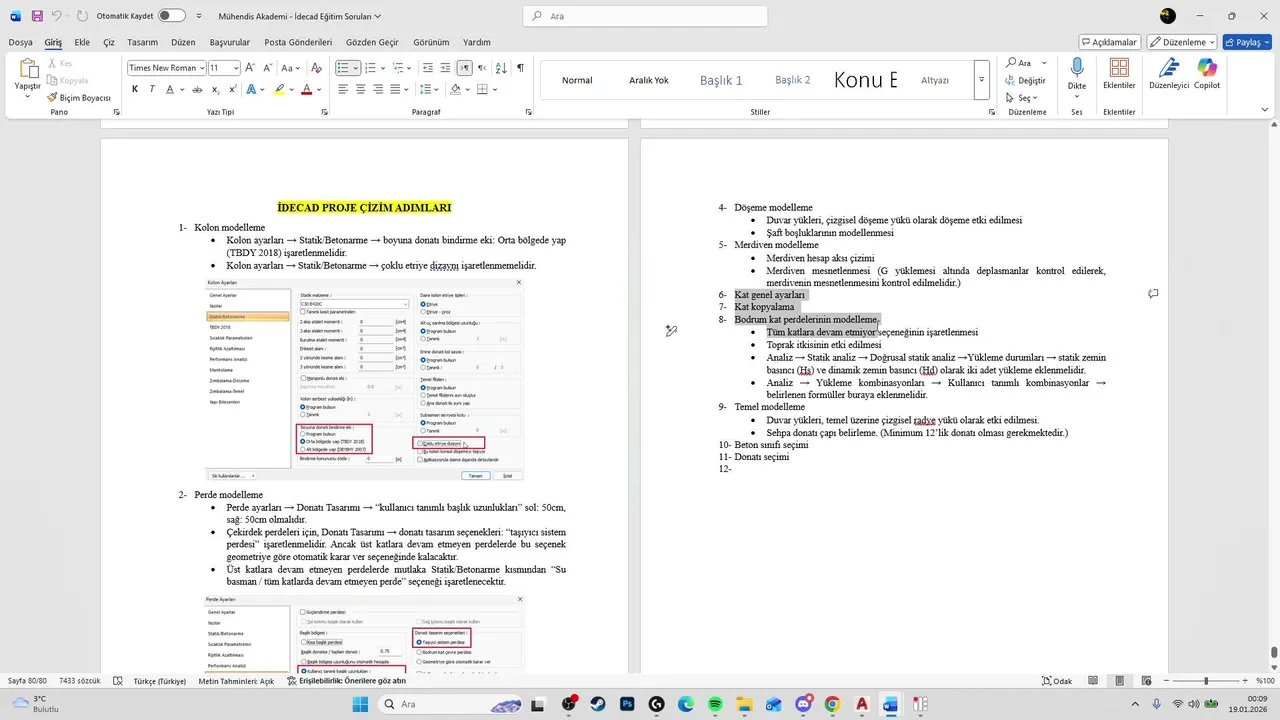Viewport: 1280px width, 720px height.
Task: Center align text
Action: coord(361,89)
